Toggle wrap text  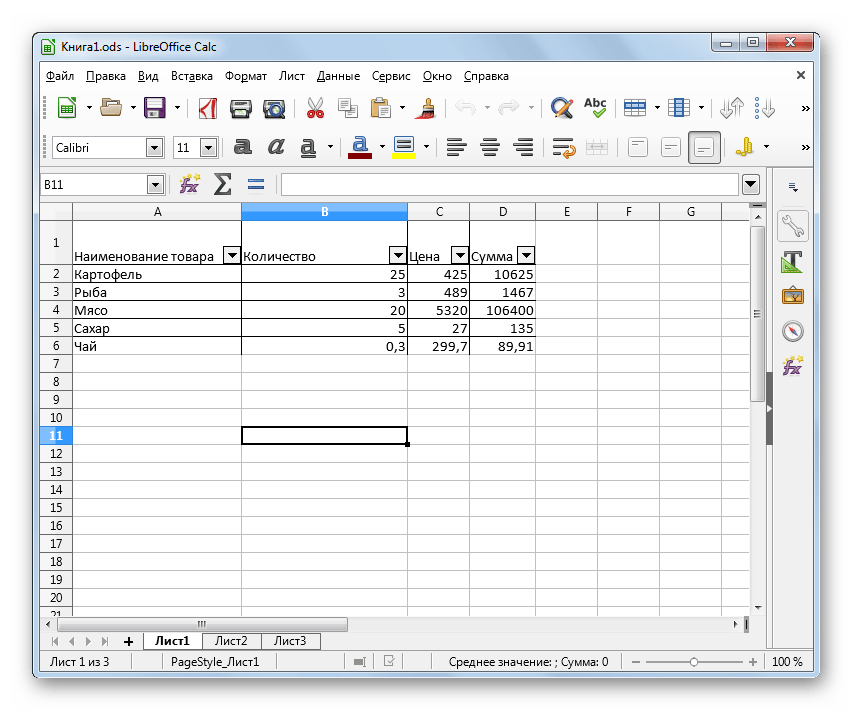[563, 147]
